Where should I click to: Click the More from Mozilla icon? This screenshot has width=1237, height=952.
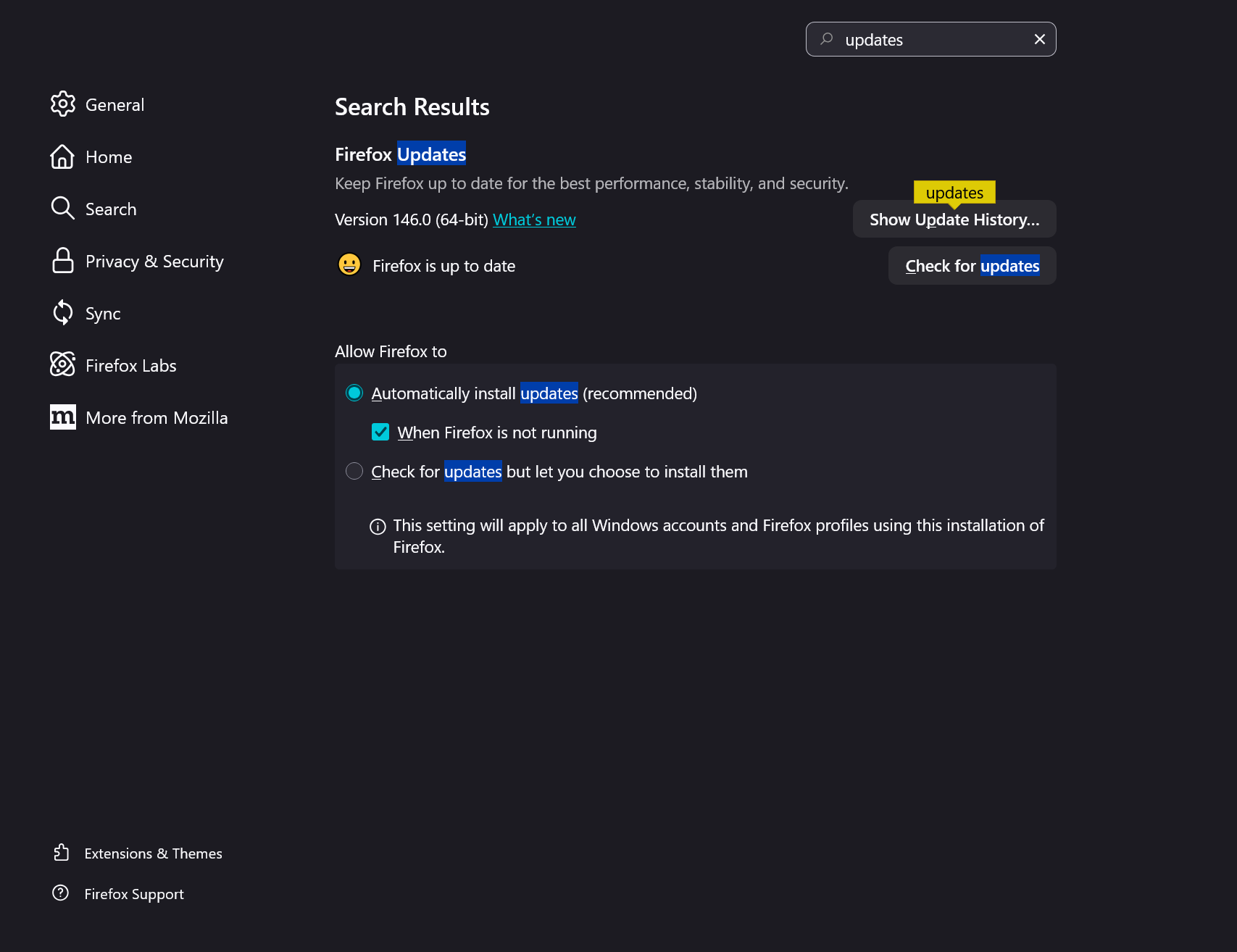[63, 417]
